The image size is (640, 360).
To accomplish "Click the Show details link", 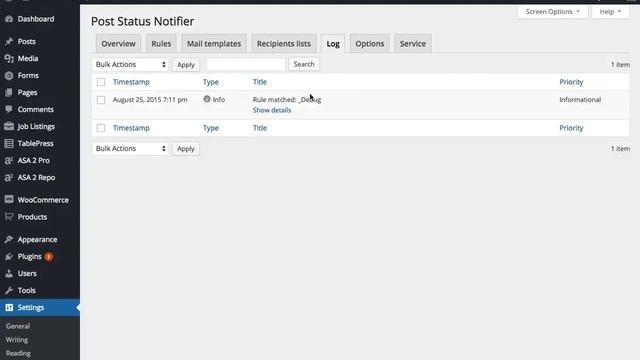I will [272, 110].
